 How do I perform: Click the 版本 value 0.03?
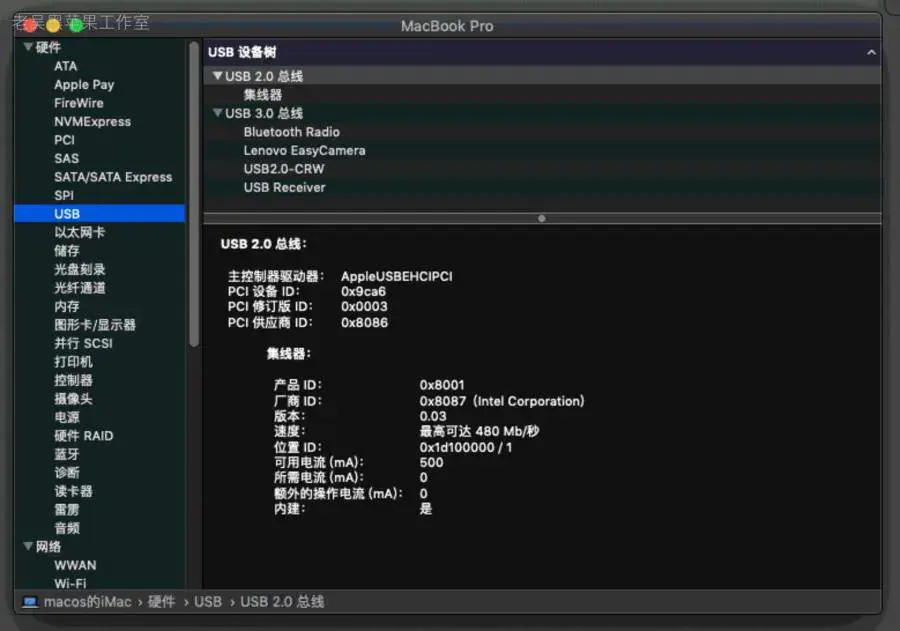[433, 416]
